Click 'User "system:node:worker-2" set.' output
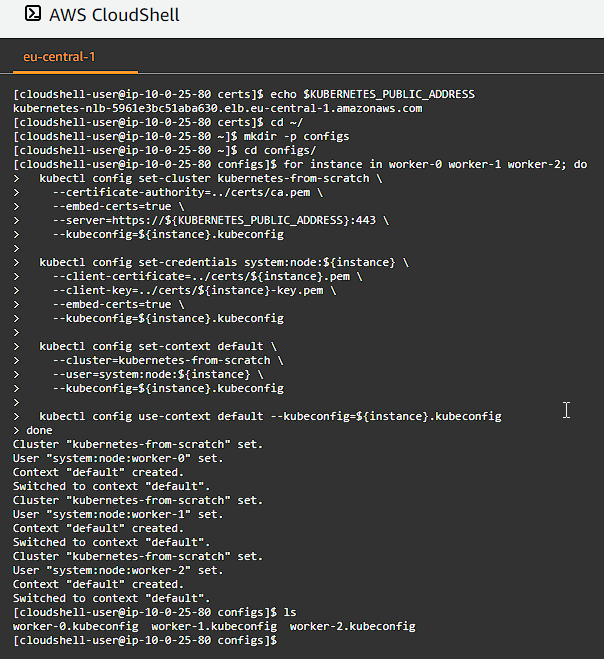The image size is (604, 659). coord(118,570)
